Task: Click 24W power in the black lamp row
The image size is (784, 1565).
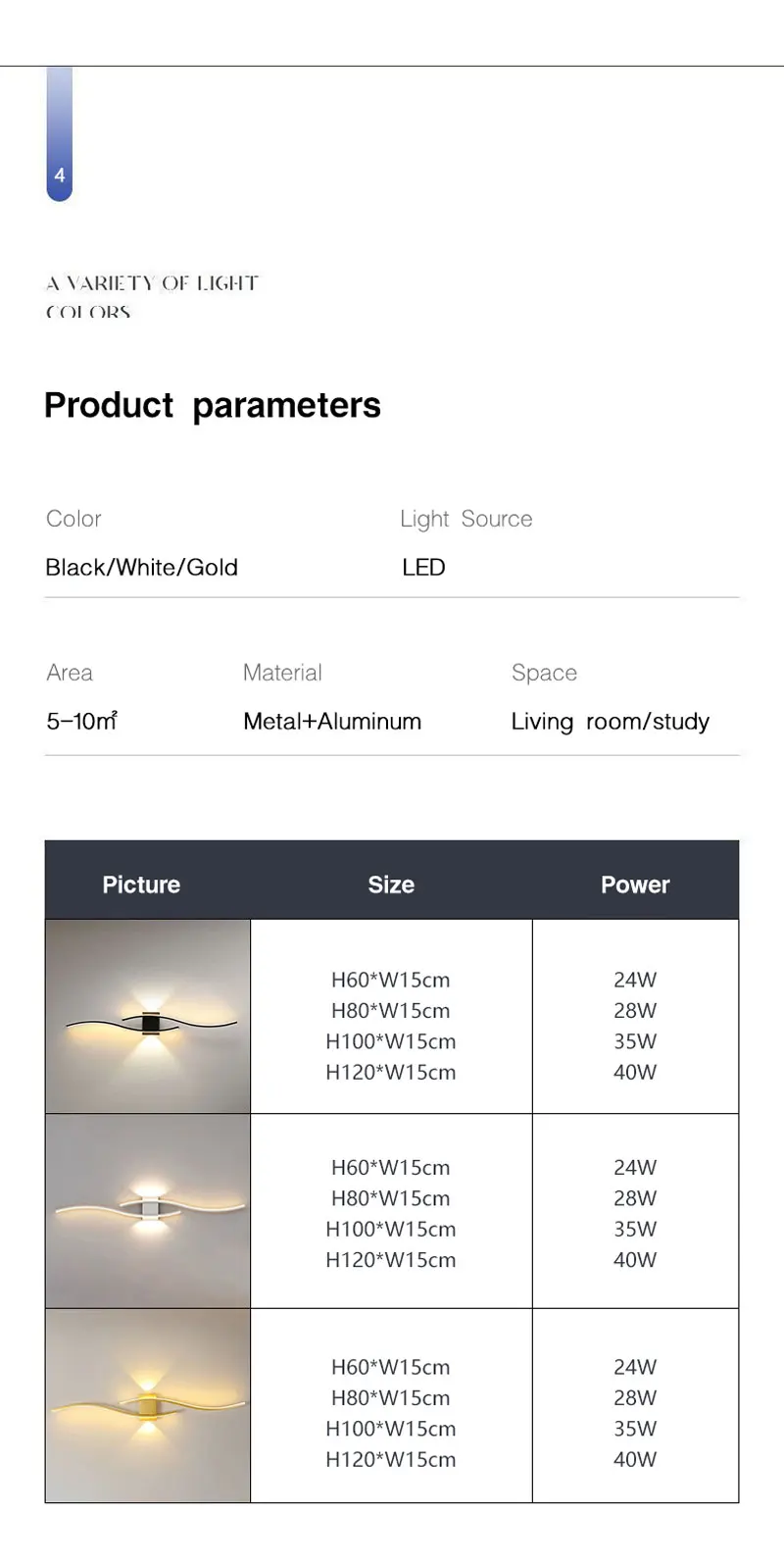Action: pos(635,980)
